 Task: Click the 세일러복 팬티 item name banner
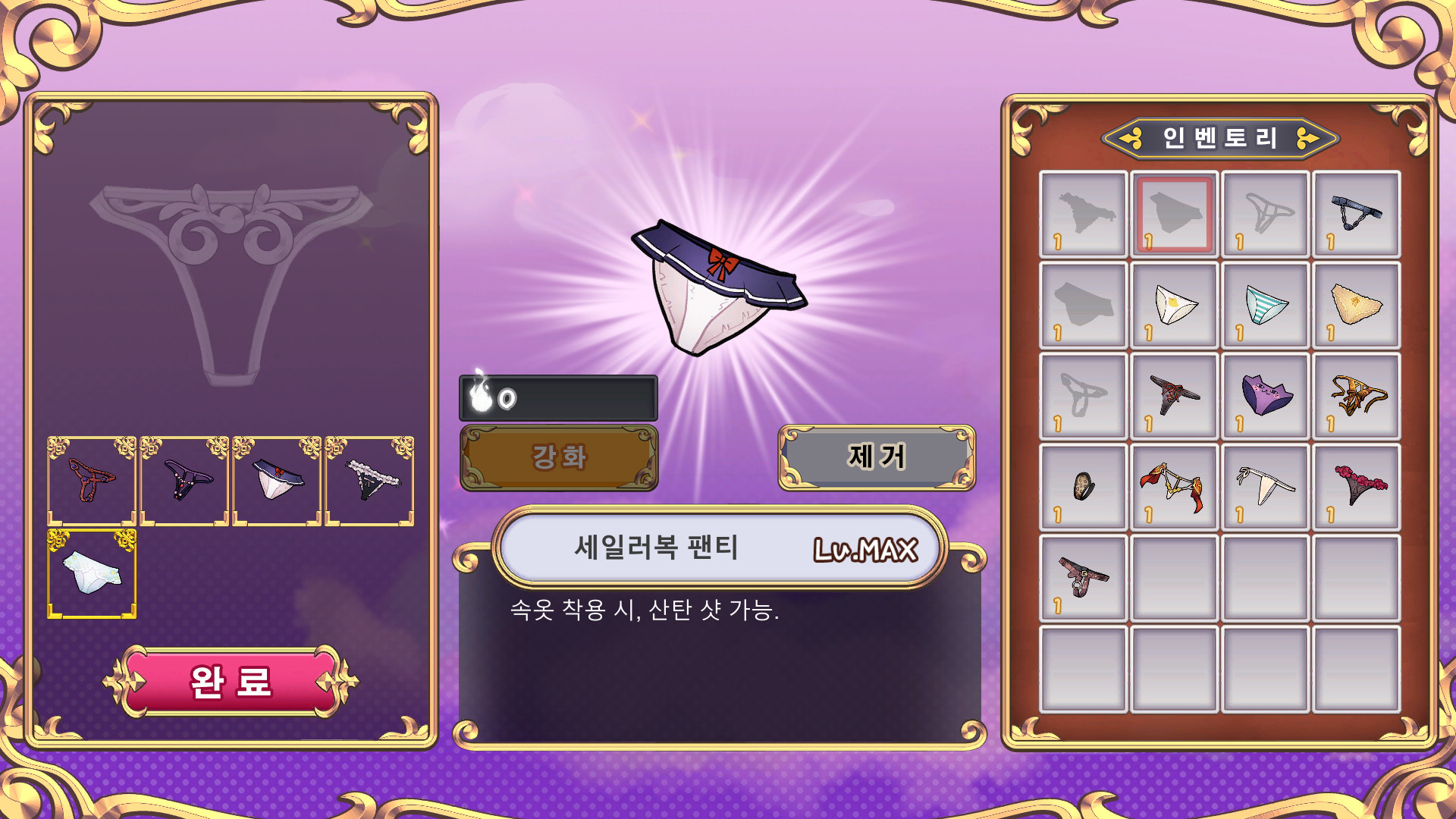[x=720, y=547]
